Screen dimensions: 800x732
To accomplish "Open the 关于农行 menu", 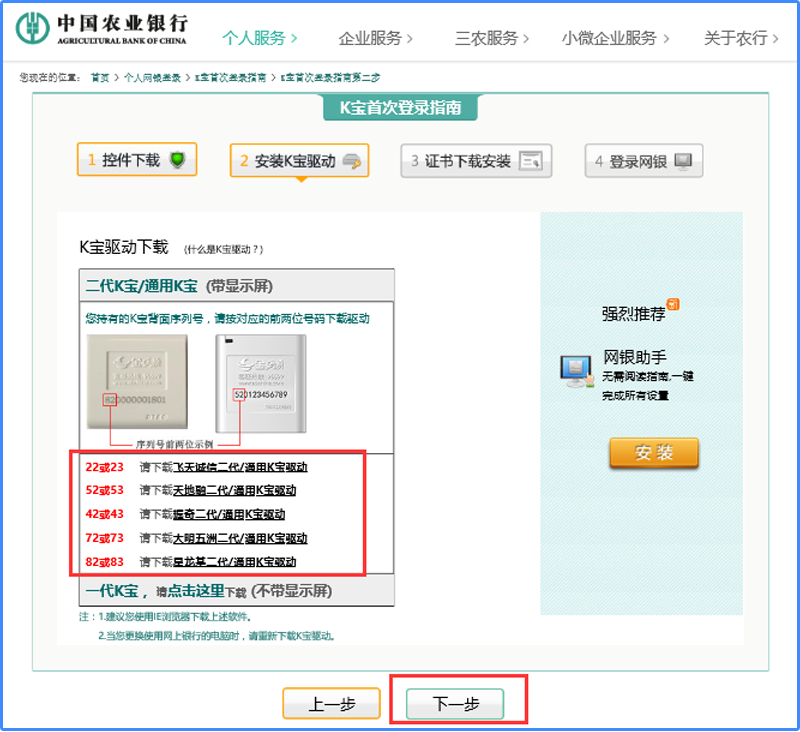I will tap(741, 38).
